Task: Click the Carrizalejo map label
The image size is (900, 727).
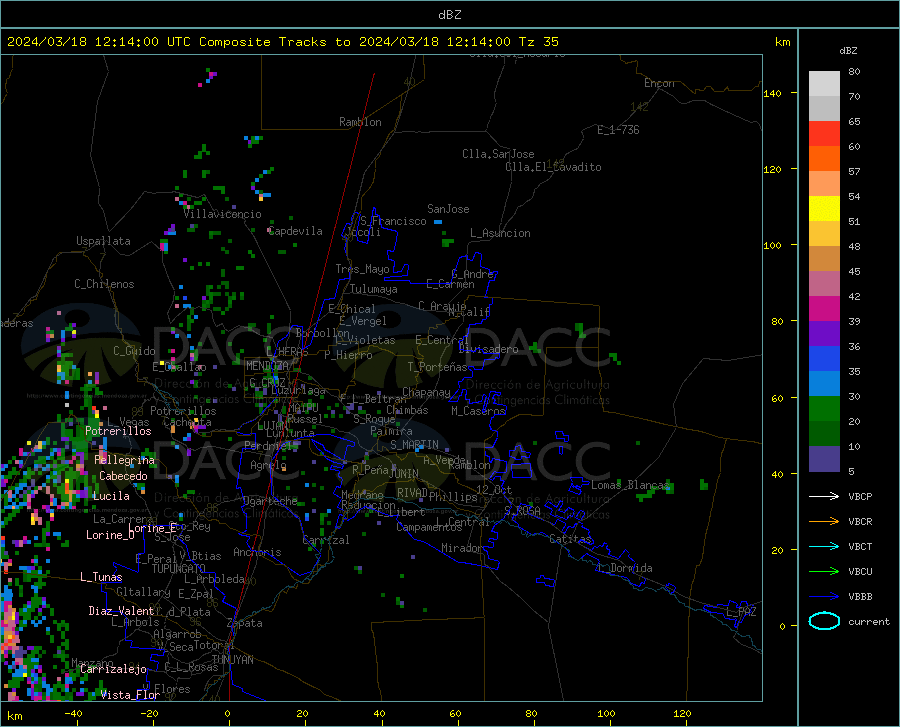Action: 114,669
